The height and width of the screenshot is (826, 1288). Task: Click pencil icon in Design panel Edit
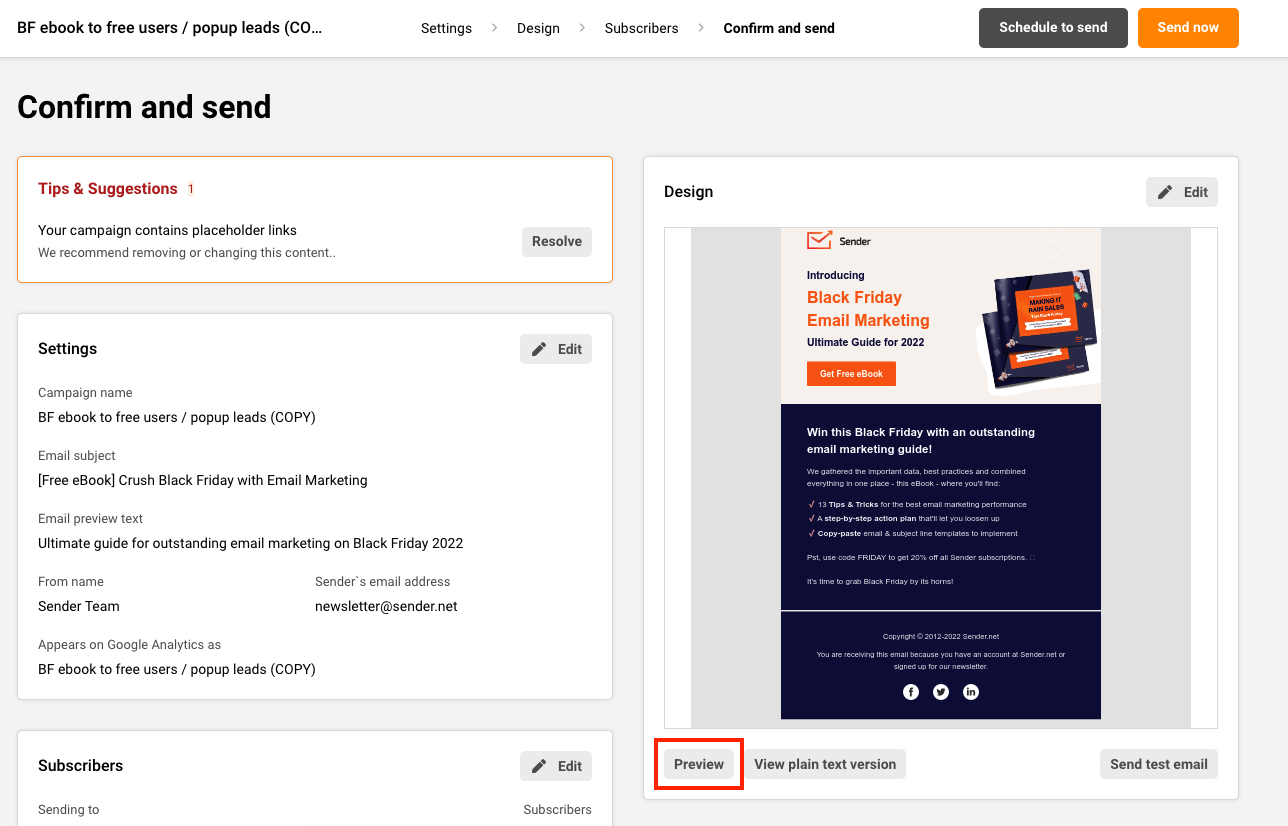pyautogui.click(x=1165, y=192)
